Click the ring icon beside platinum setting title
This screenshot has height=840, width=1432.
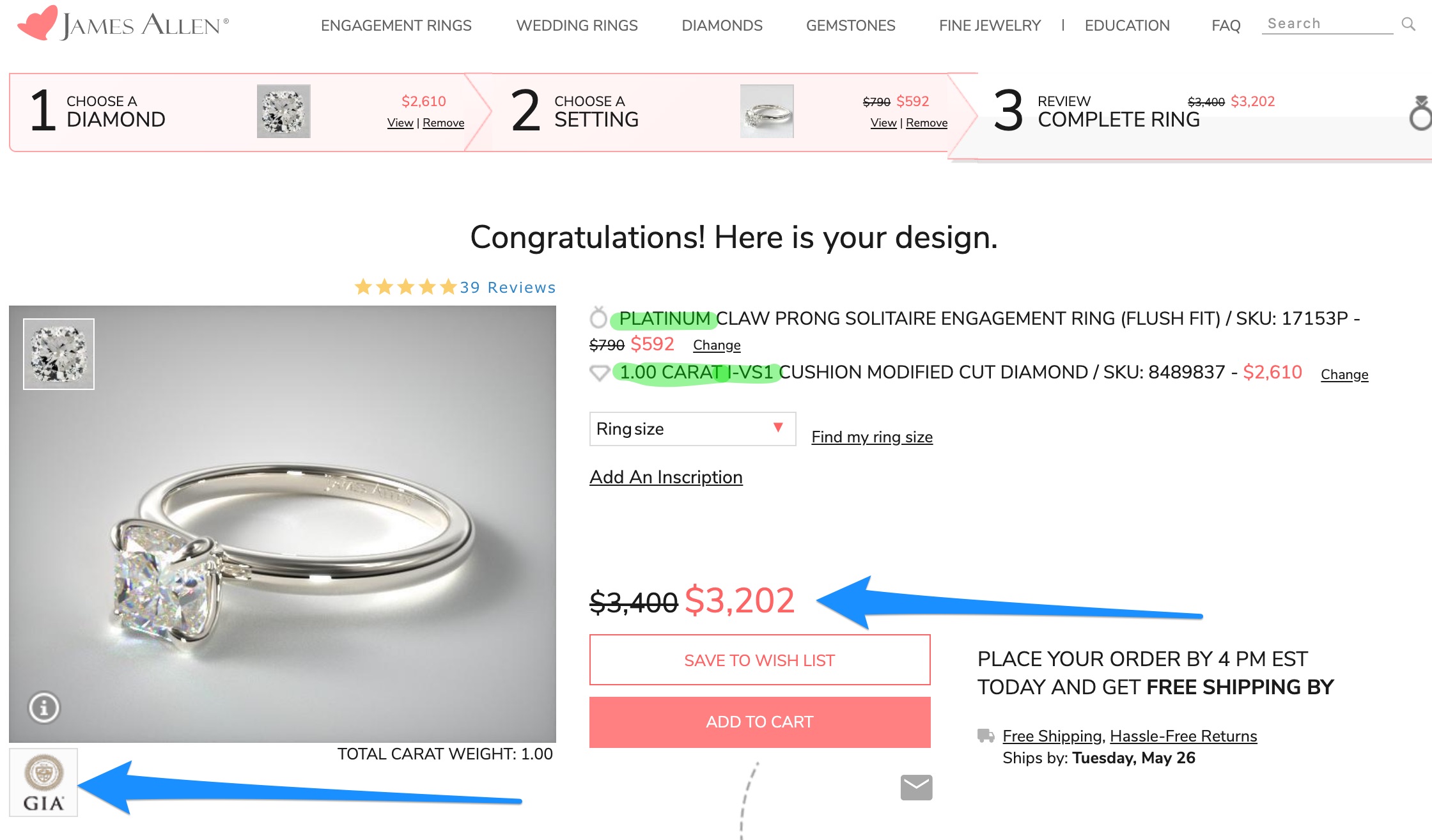[x=598, y=317]
